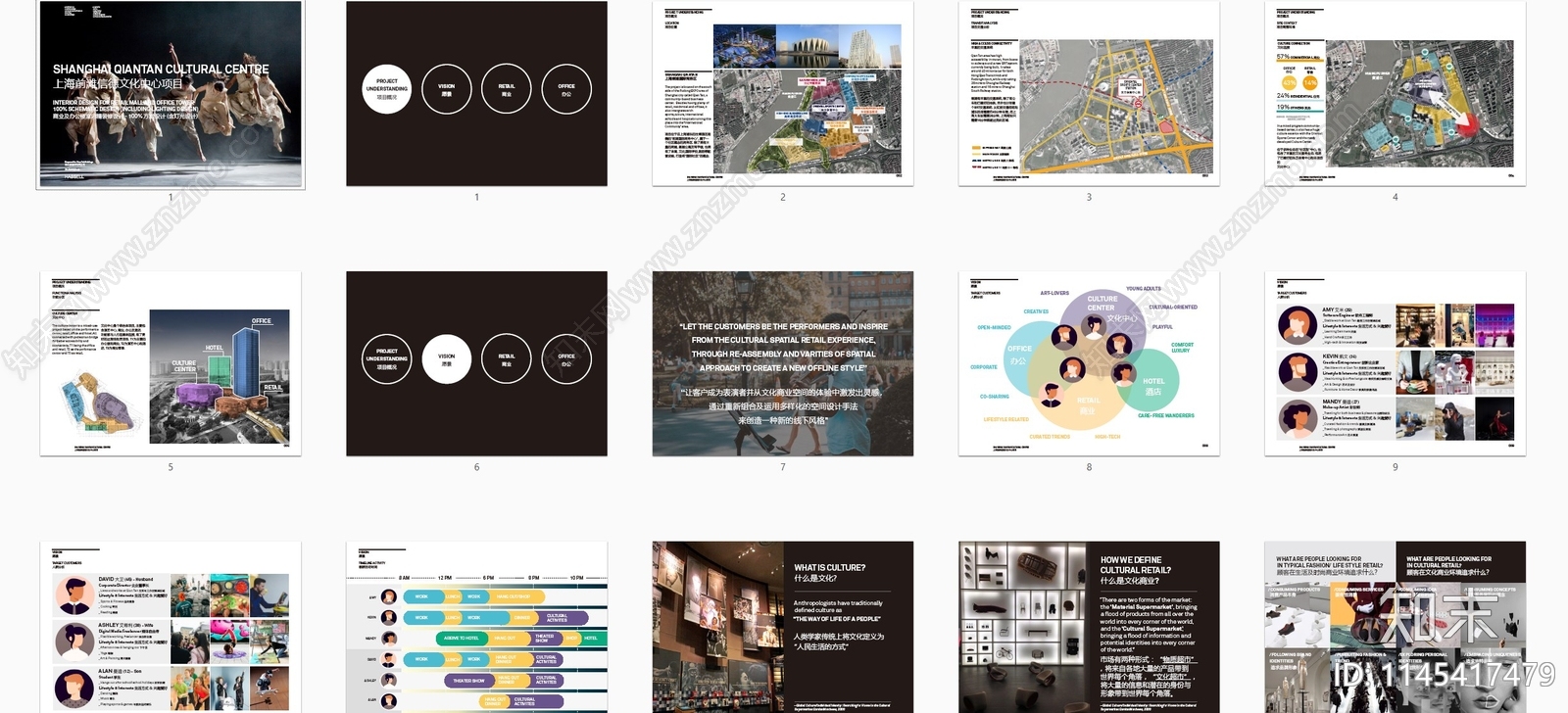
Task: Open the Shanghai Qiantan Cultural Centre cover slide
Action: [171, 94]
